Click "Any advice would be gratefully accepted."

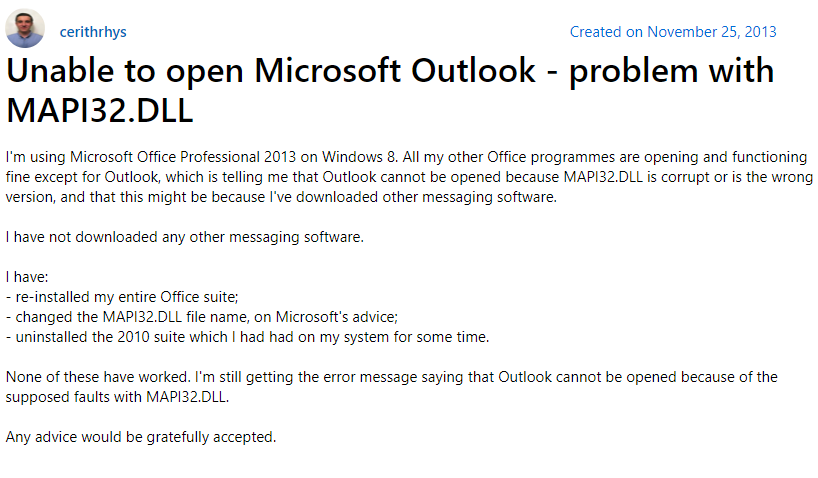pos(141,437)
